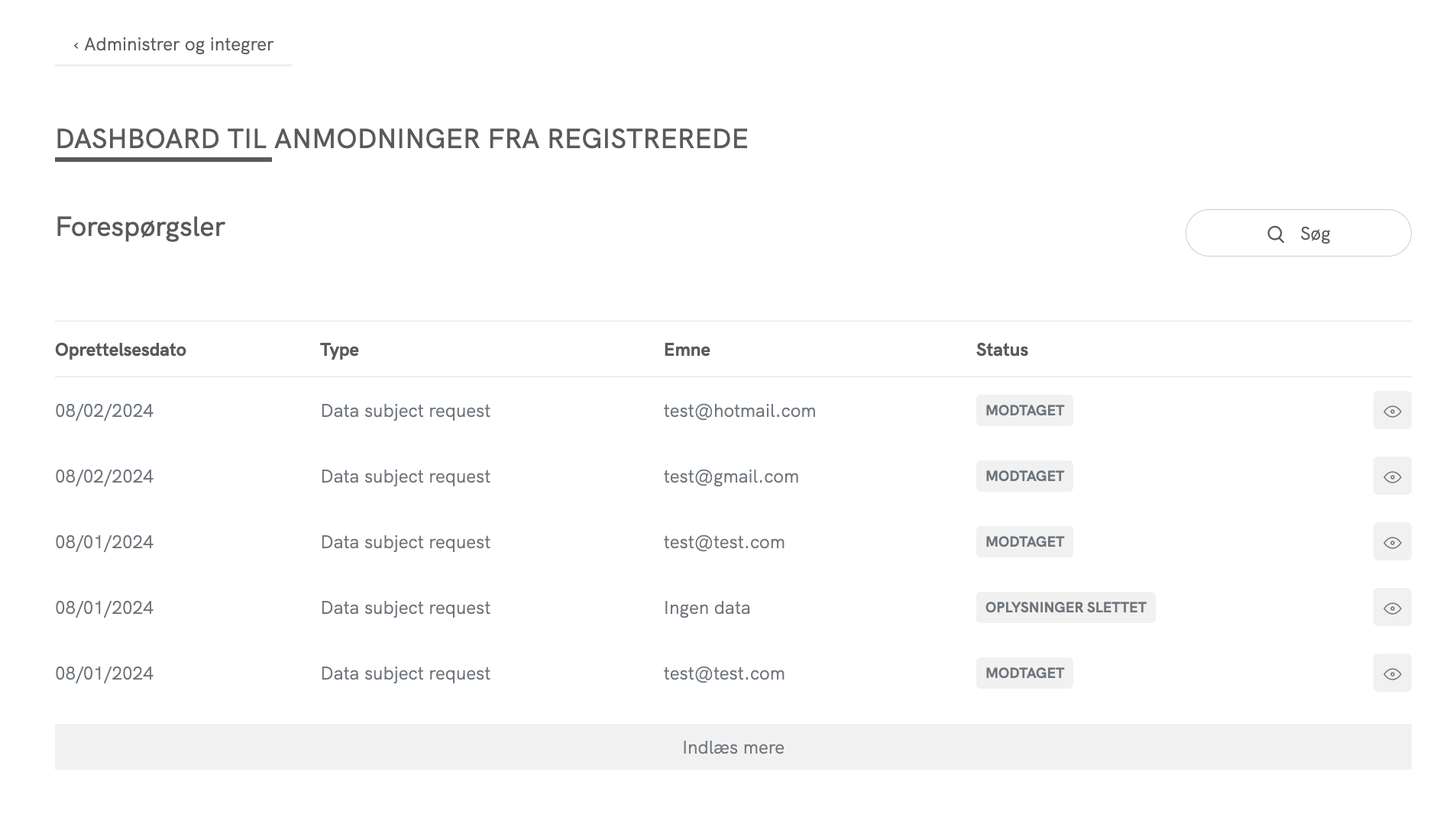The image size is (1456, 817).
Task: Click eye icon in Ingen data row
Action: click(1392, 608)
